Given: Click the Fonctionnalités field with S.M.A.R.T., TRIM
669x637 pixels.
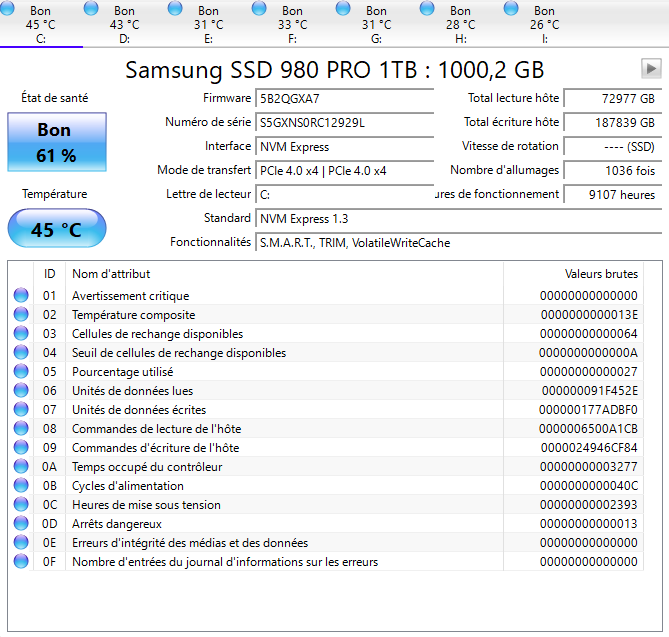Looking at the screenshot, I should 459,243.
